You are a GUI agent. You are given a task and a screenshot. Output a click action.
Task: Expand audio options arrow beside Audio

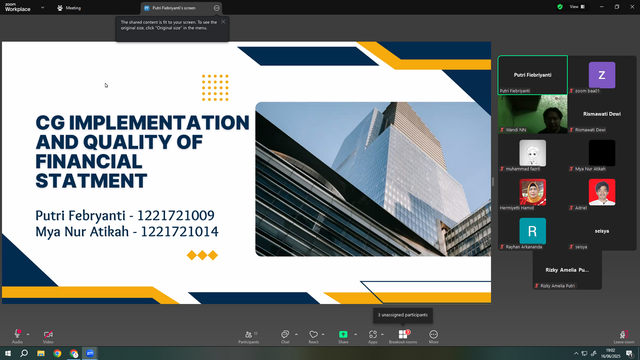tap(28, 334)
